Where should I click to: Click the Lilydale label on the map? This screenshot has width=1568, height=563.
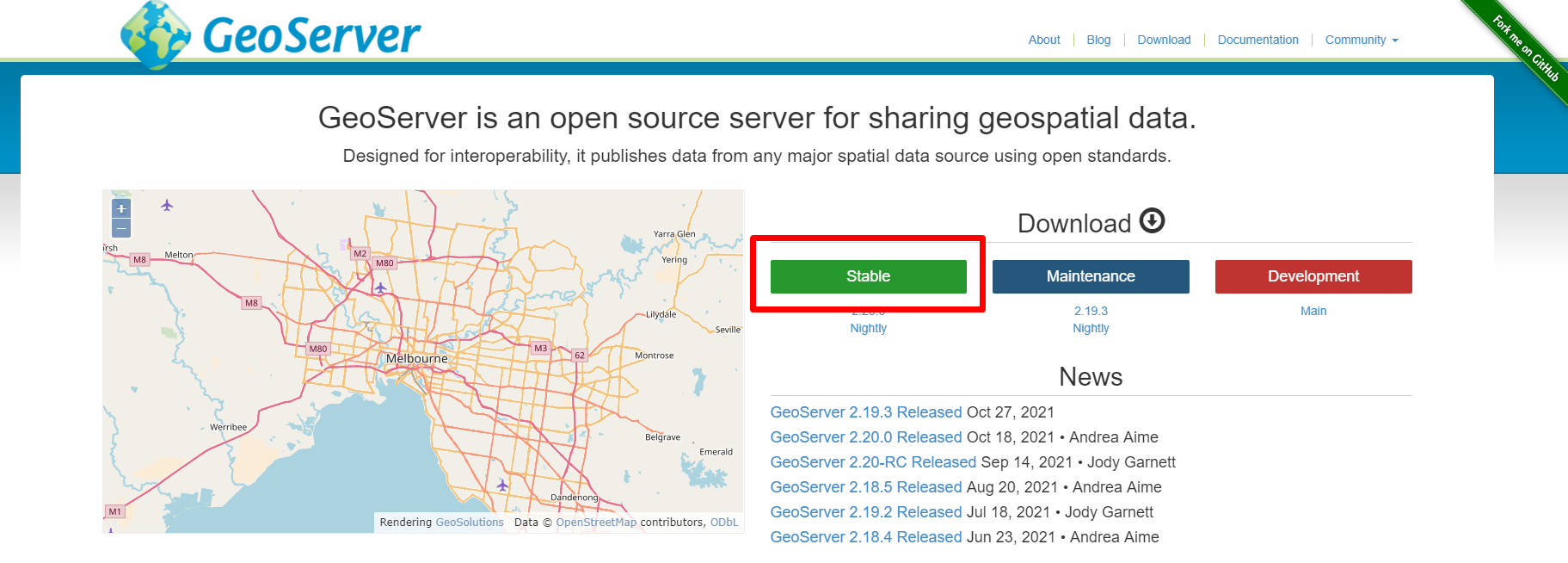(x=661, y=314)
